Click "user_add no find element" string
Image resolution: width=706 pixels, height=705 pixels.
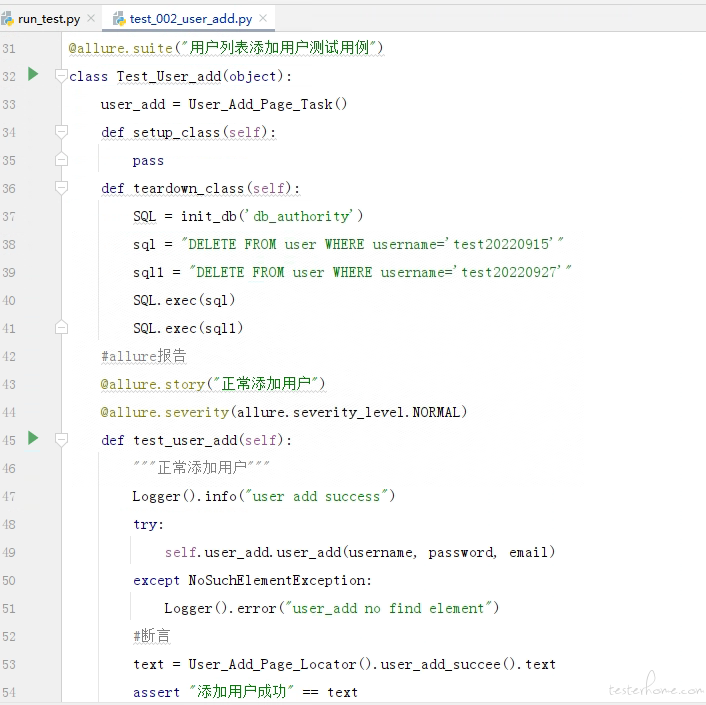[389, 608]
